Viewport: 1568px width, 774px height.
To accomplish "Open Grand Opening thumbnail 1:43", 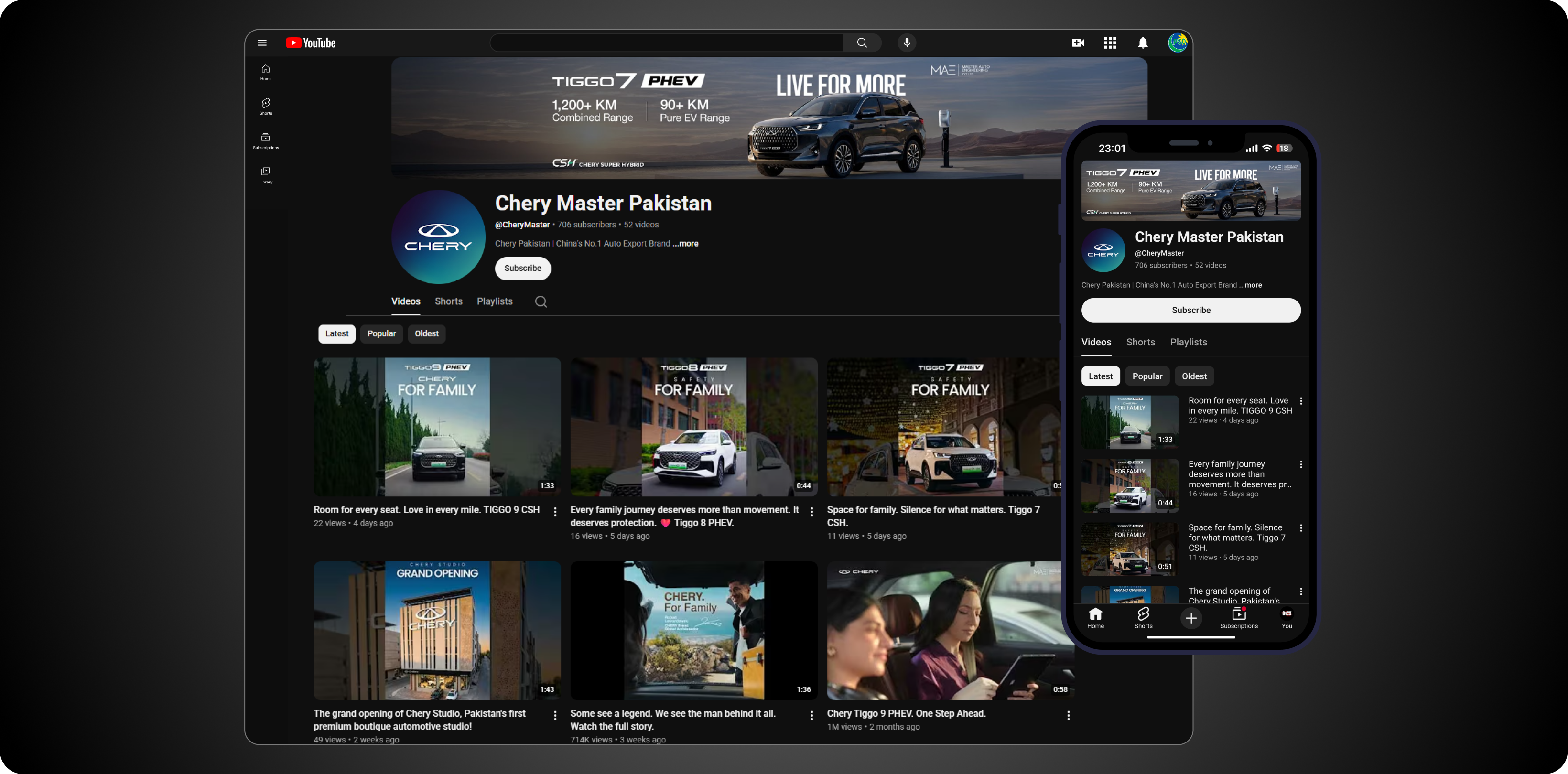I will coord(437,630).
